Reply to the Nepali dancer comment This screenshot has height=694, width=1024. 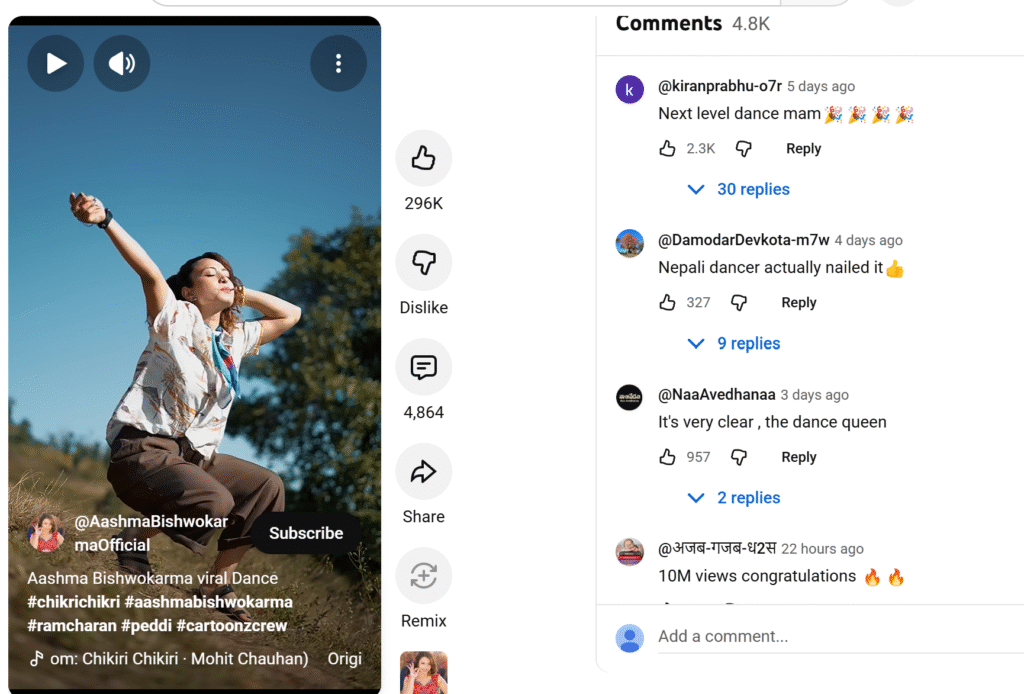coord(799,303)
